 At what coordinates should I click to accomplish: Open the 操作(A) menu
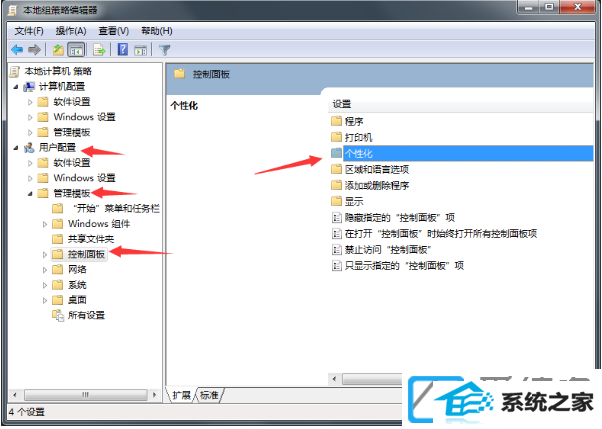click(71, 31)
